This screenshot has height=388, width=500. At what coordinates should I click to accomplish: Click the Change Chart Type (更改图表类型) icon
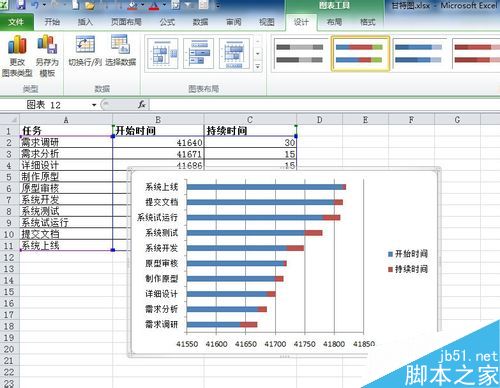click(x=17, y=56)
